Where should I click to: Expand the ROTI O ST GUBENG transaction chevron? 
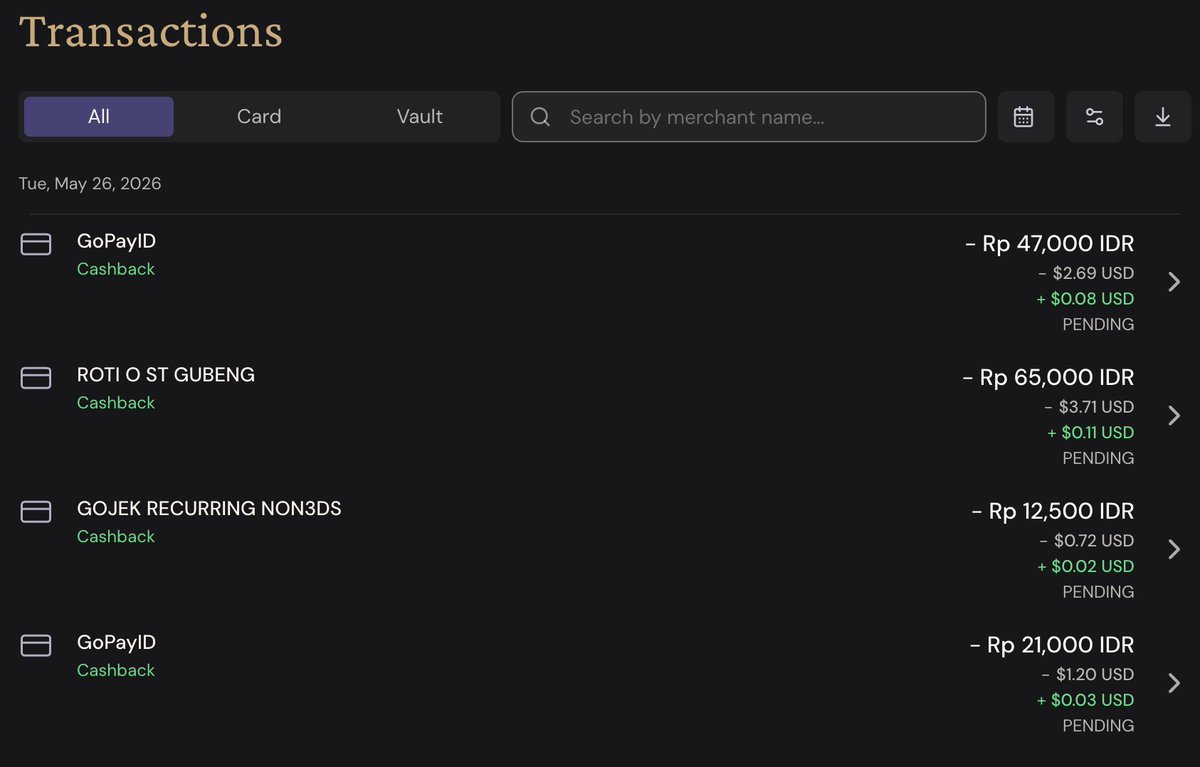point(1175,416)
